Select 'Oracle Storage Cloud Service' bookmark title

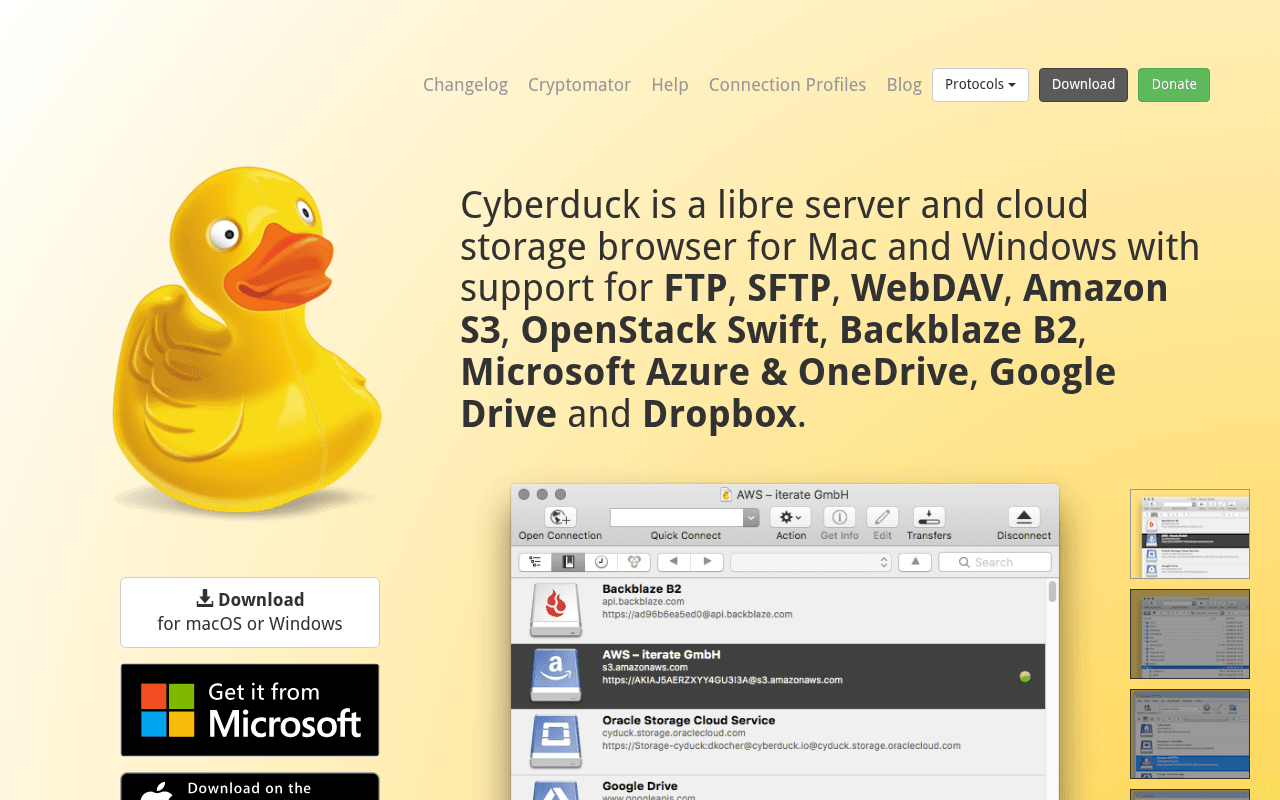688,720
